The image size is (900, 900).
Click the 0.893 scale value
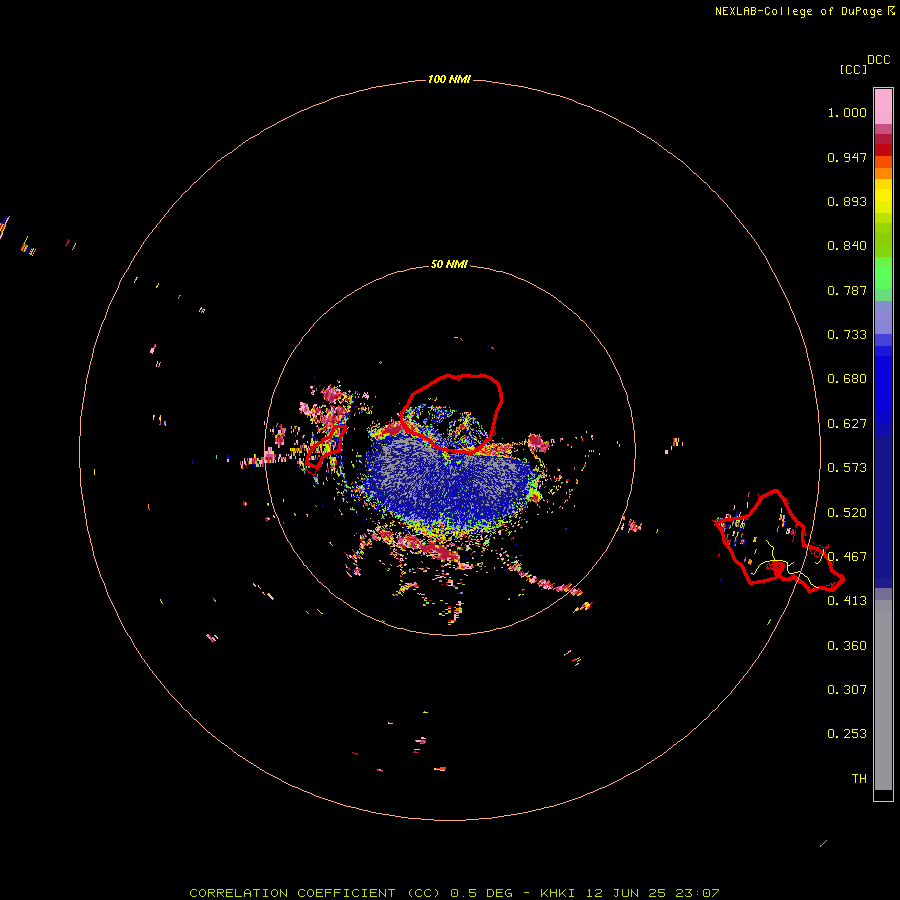pyautogui.click(x=847, y=201)
